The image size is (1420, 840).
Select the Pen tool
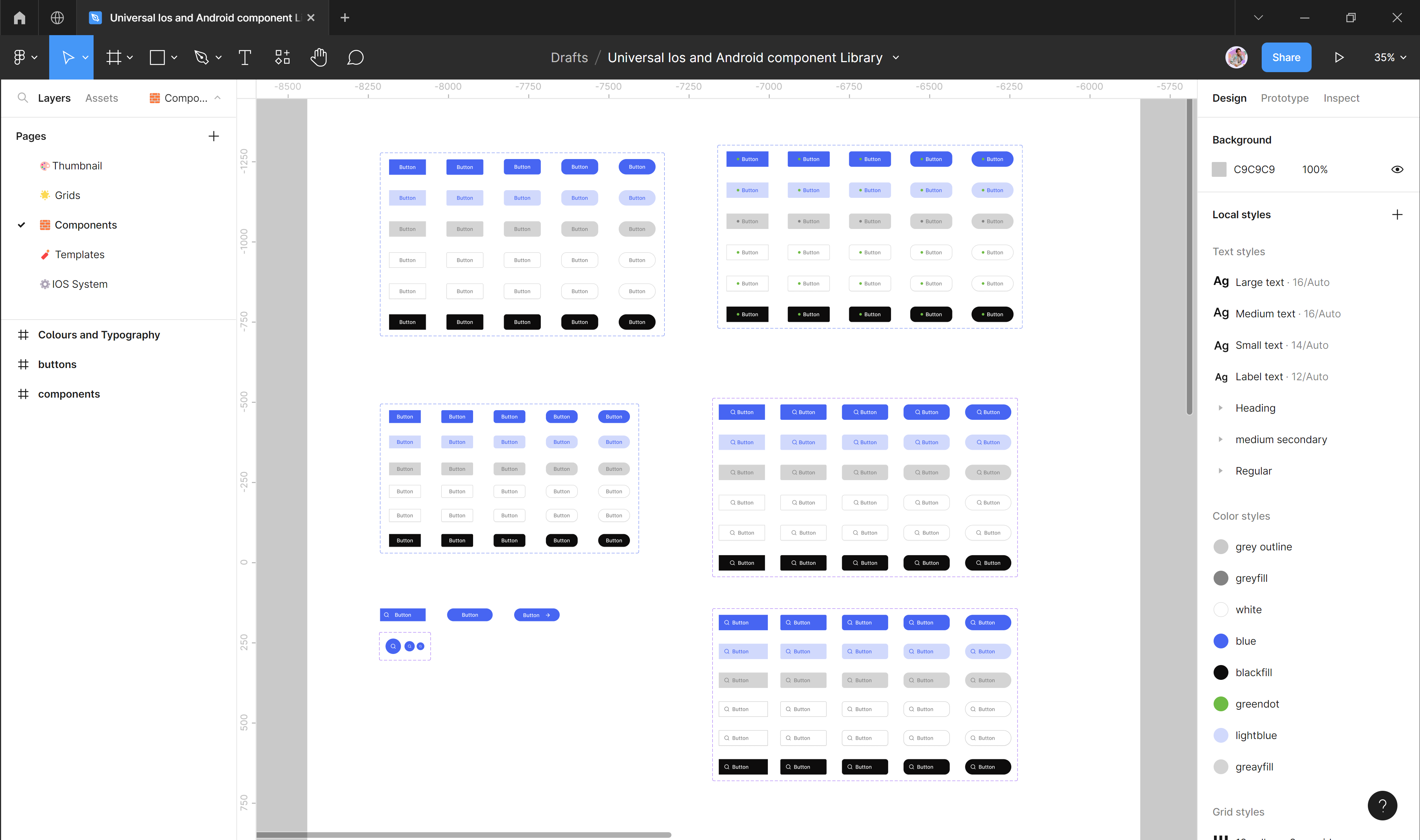click(x=202, y=57)
